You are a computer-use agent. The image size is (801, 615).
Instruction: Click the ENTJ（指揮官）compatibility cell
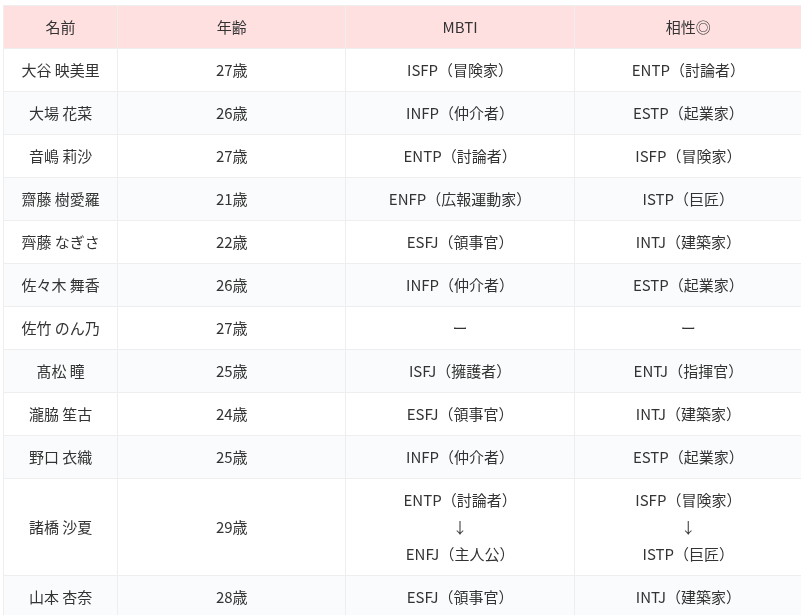pos(687,372)
